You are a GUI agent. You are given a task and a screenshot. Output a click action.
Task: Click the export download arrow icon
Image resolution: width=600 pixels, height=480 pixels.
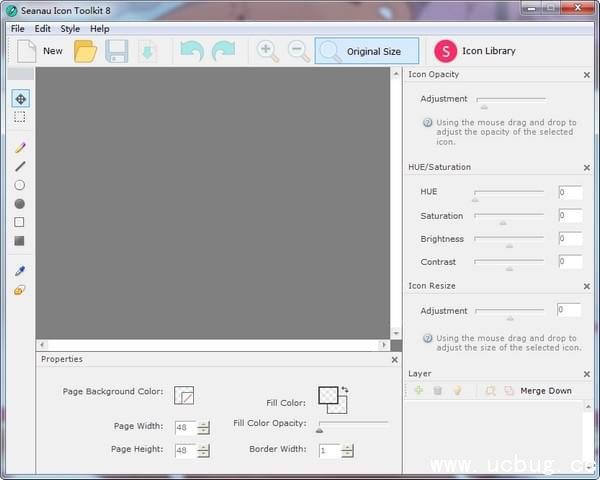(x=148, y=51)
